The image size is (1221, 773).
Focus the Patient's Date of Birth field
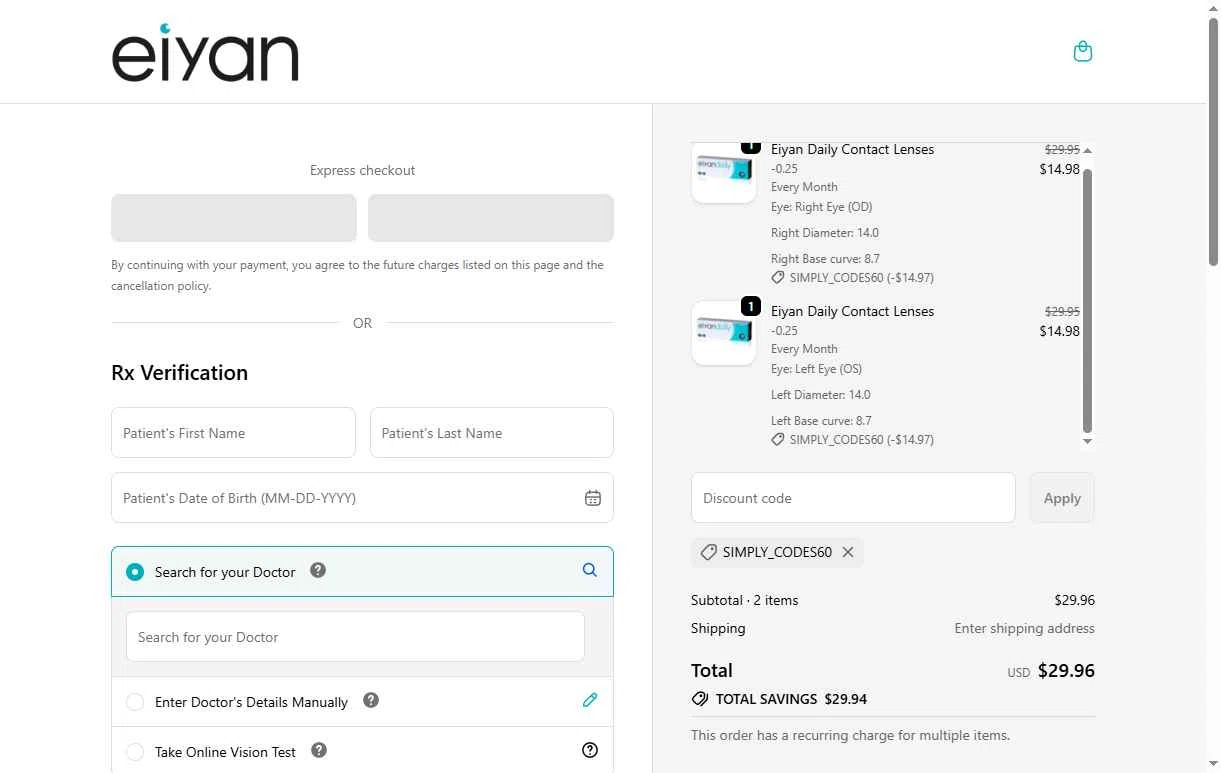[362, 498]
